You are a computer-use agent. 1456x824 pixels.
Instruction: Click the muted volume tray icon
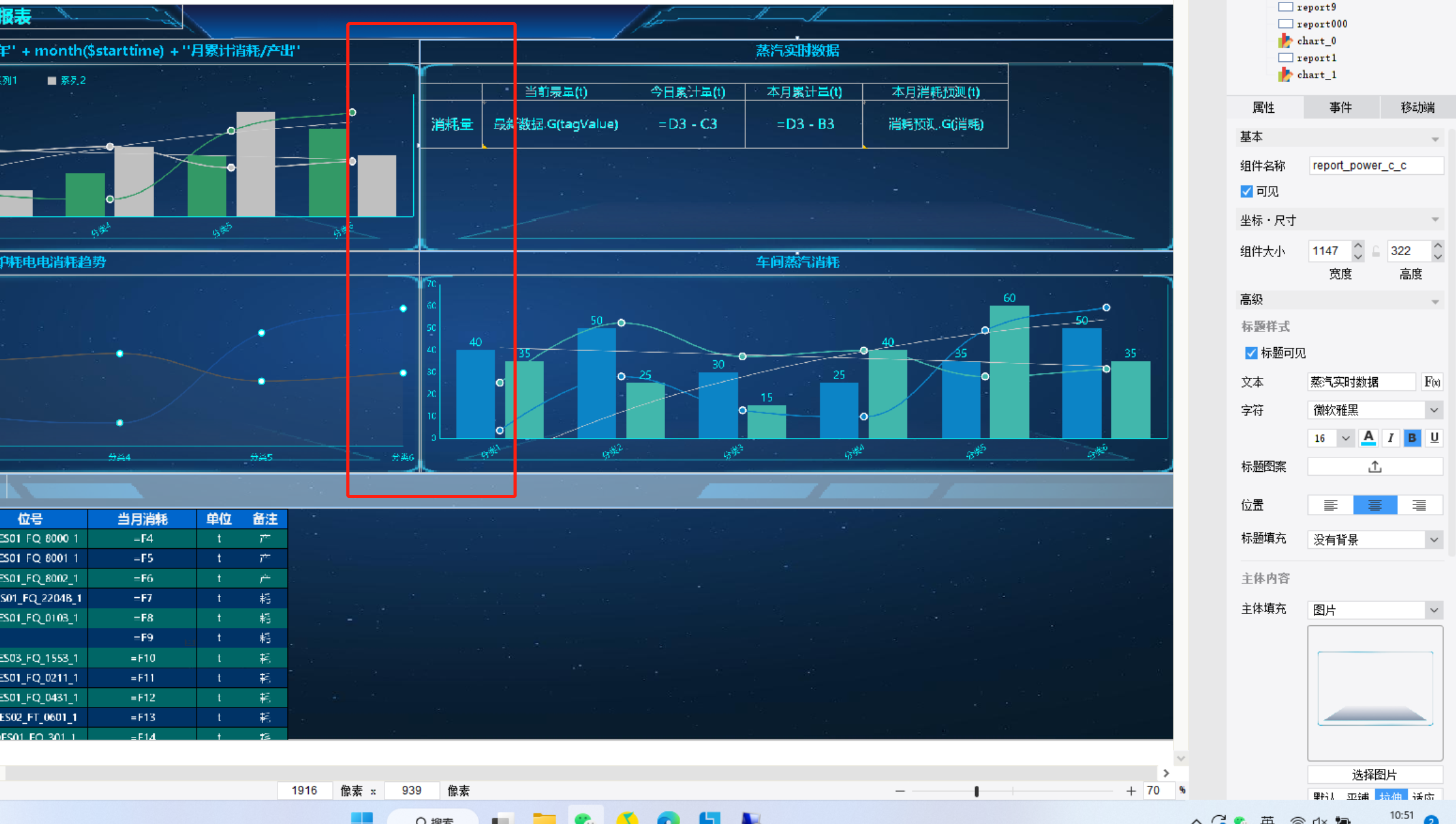click(1321, 820)
